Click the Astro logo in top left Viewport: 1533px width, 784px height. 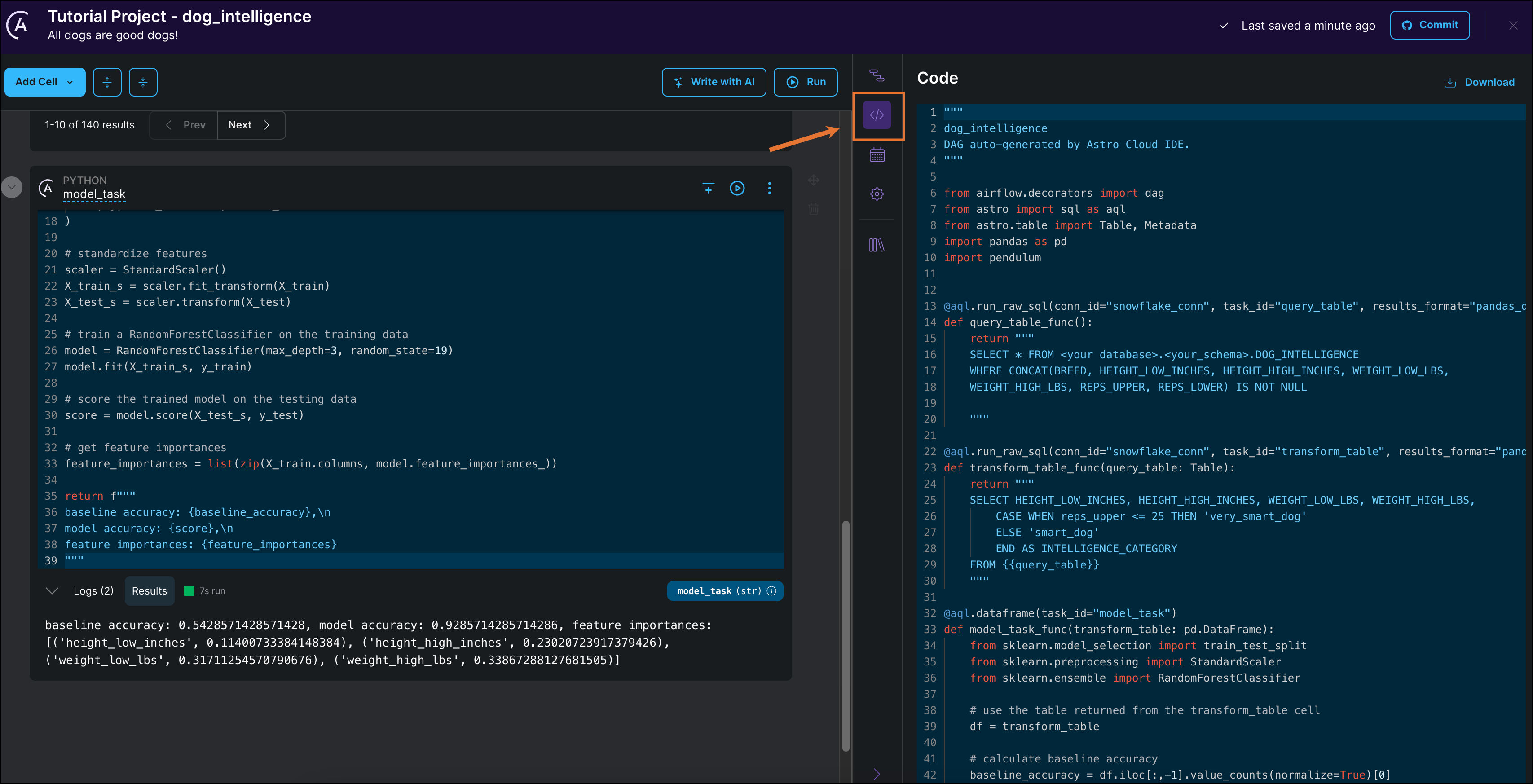17,24
